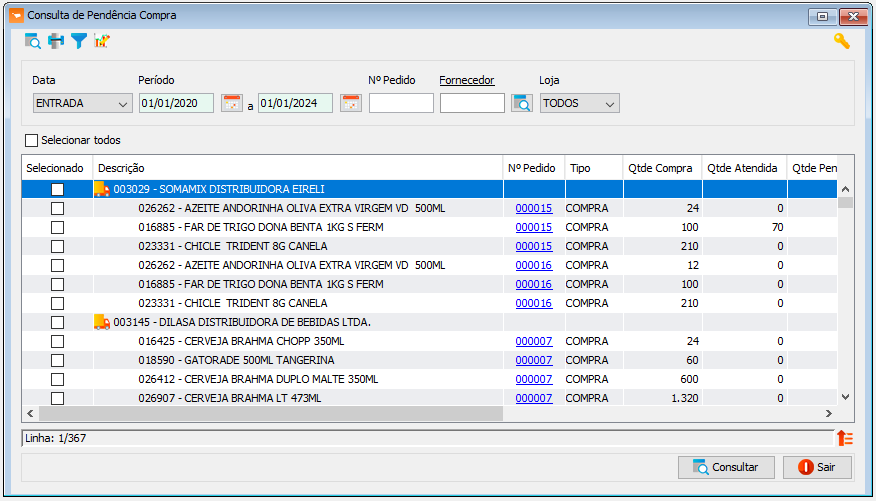Click the search/consult toolbar icon
The height and width of the screenshot is (501, 876).
[32, 41]
